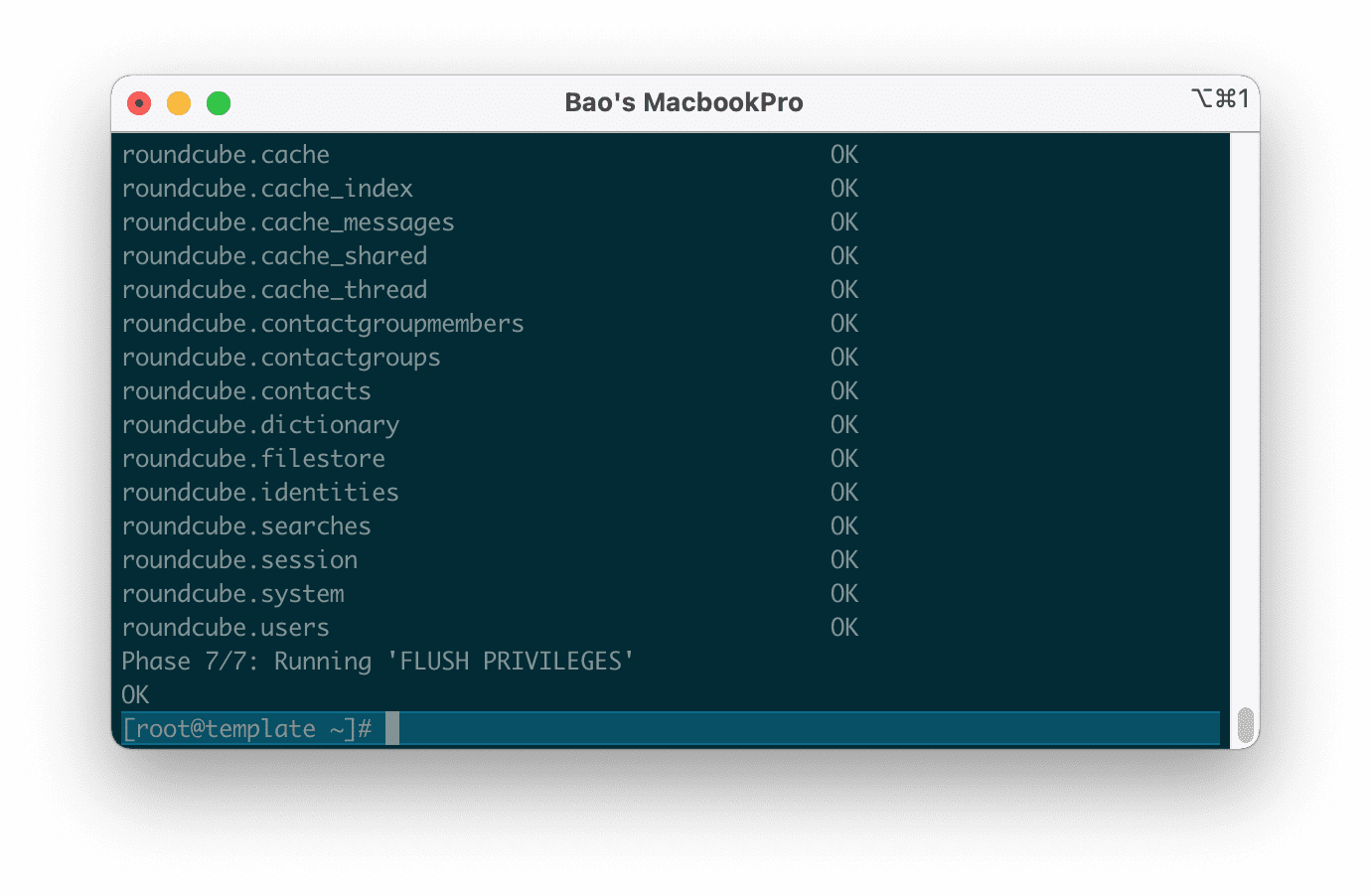Click the title Bao's MacbookPro
This screenshot has height=896, width=1371.
pyautogui.click(x=684, y=101)
